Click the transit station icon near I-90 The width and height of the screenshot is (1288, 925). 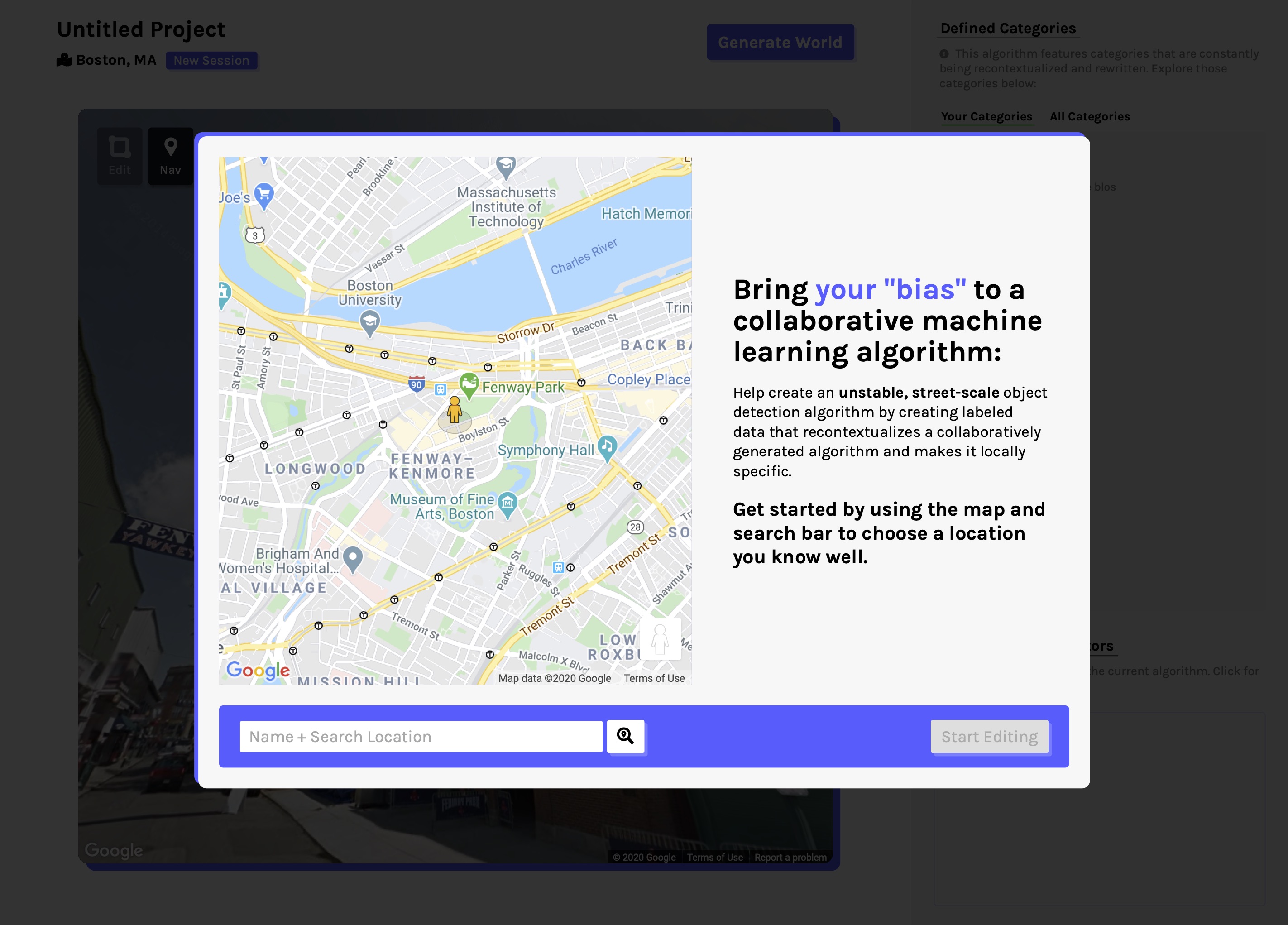pyautogui.click(x=441, y=389)
